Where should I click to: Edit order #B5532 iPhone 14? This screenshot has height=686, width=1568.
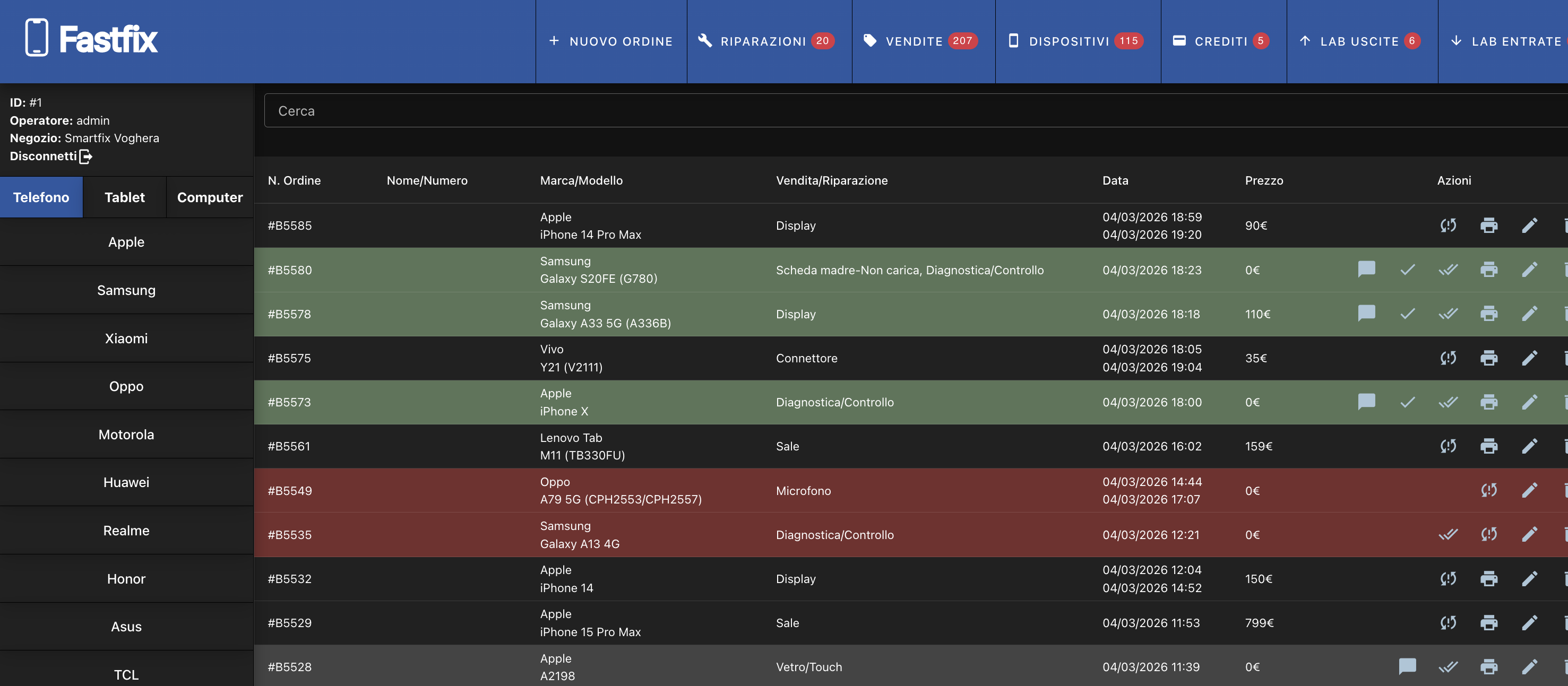(x=1529, y=578)
